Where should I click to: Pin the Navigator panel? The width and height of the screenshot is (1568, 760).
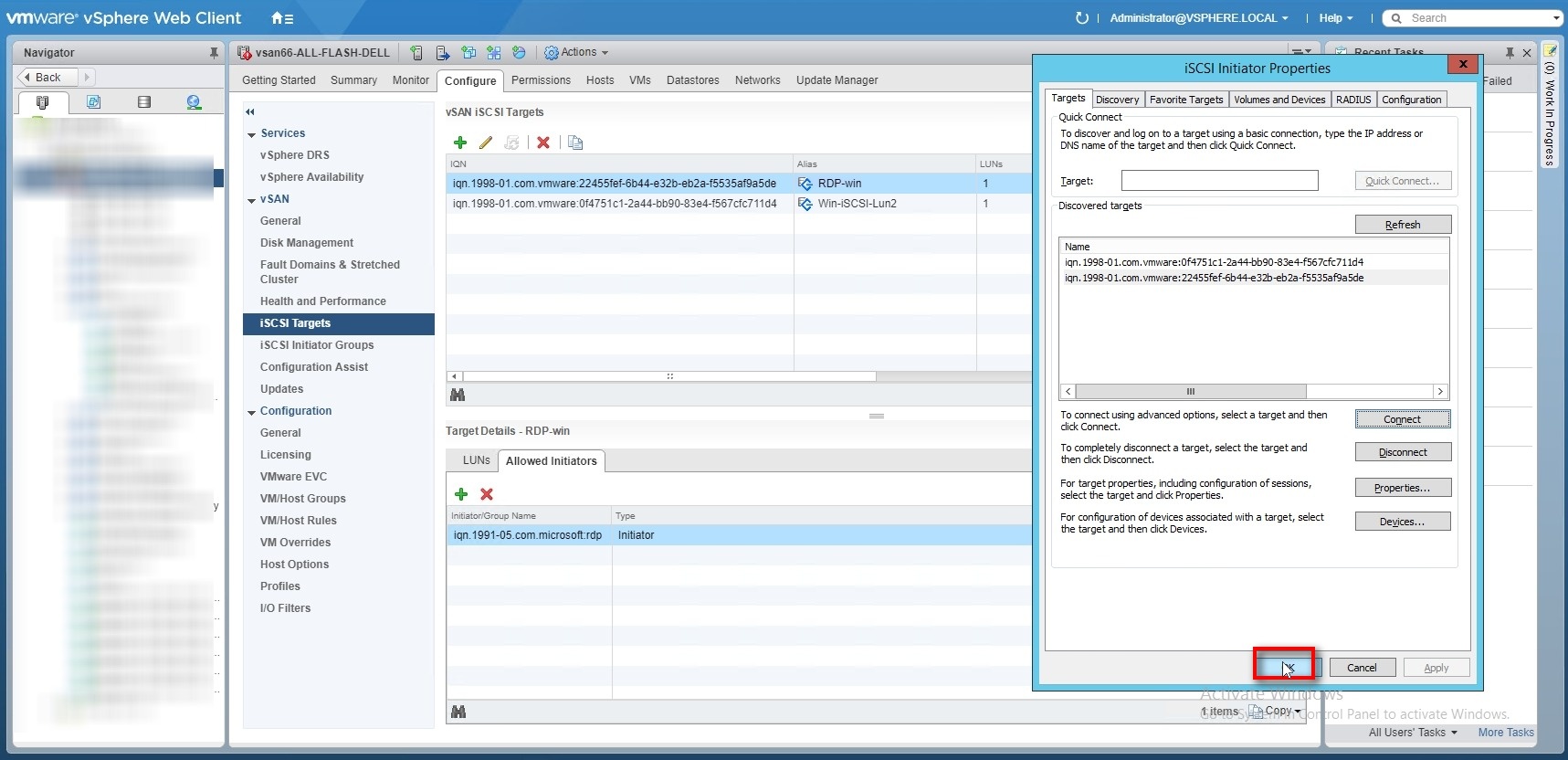[214, 53]
